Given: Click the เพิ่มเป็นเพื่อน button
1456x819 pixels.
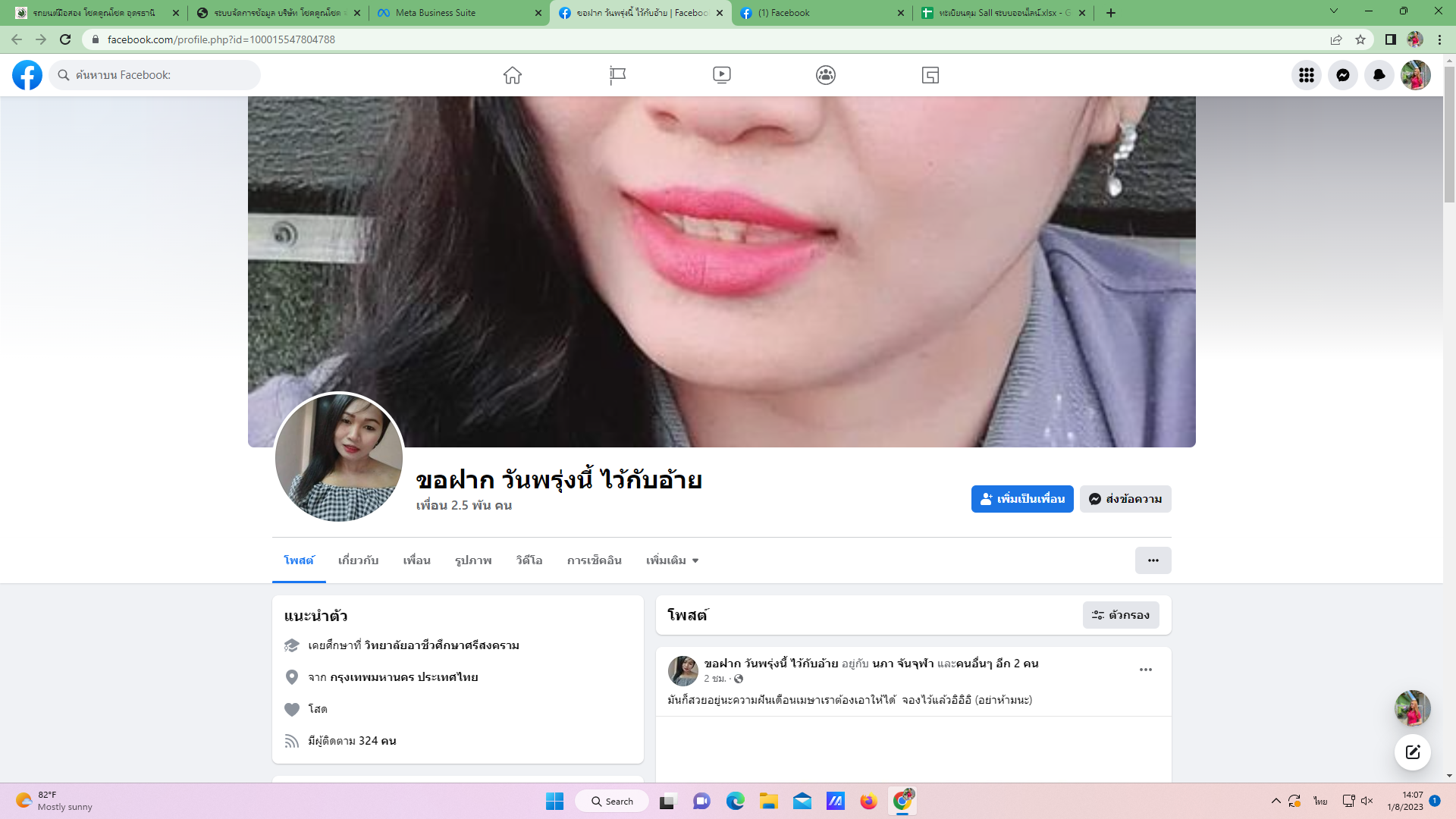Looking at the screenshot, I should [1021, 499].
